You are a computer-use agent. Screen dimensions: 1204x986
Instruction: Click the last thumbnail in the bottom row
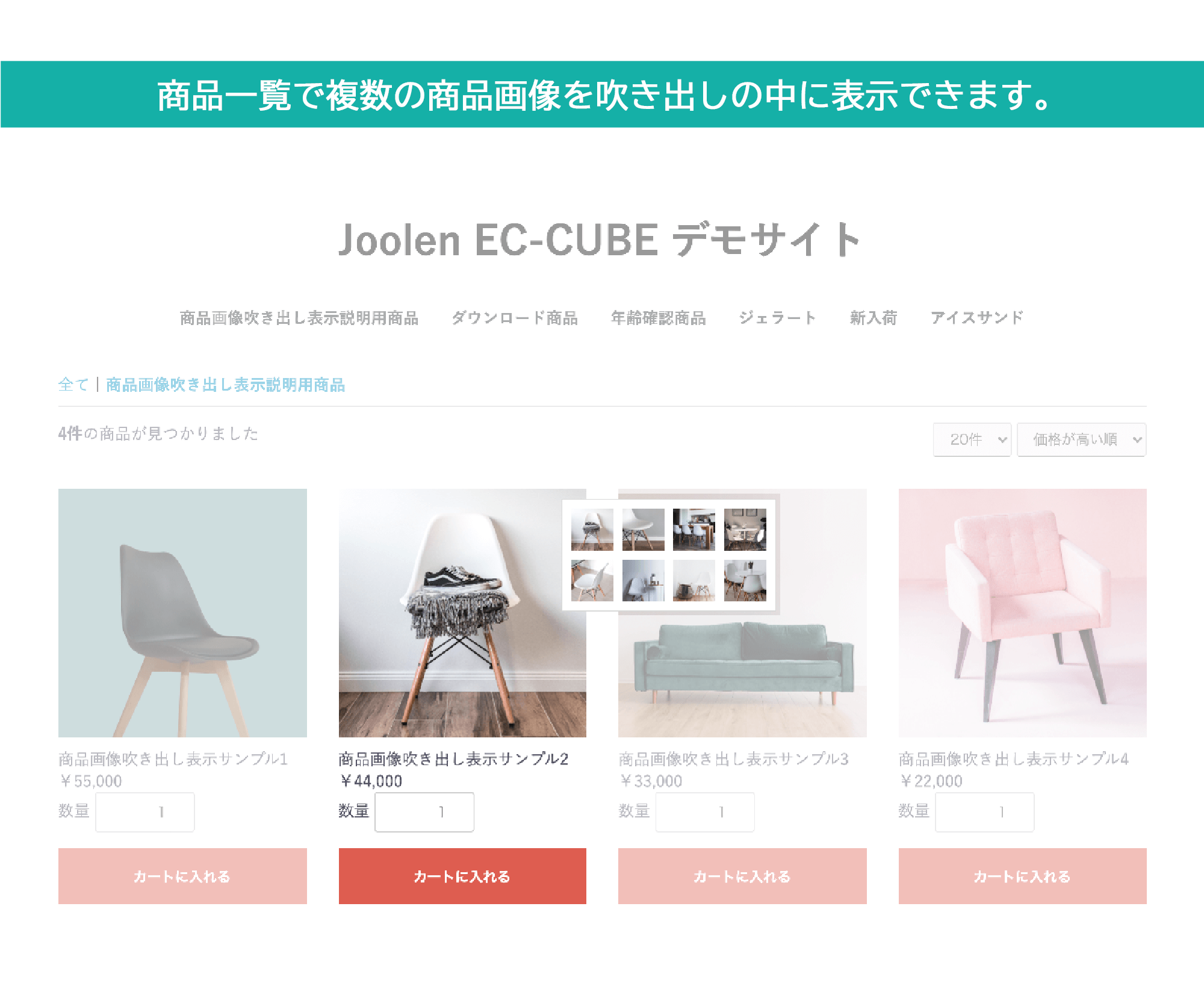[745, 580]
